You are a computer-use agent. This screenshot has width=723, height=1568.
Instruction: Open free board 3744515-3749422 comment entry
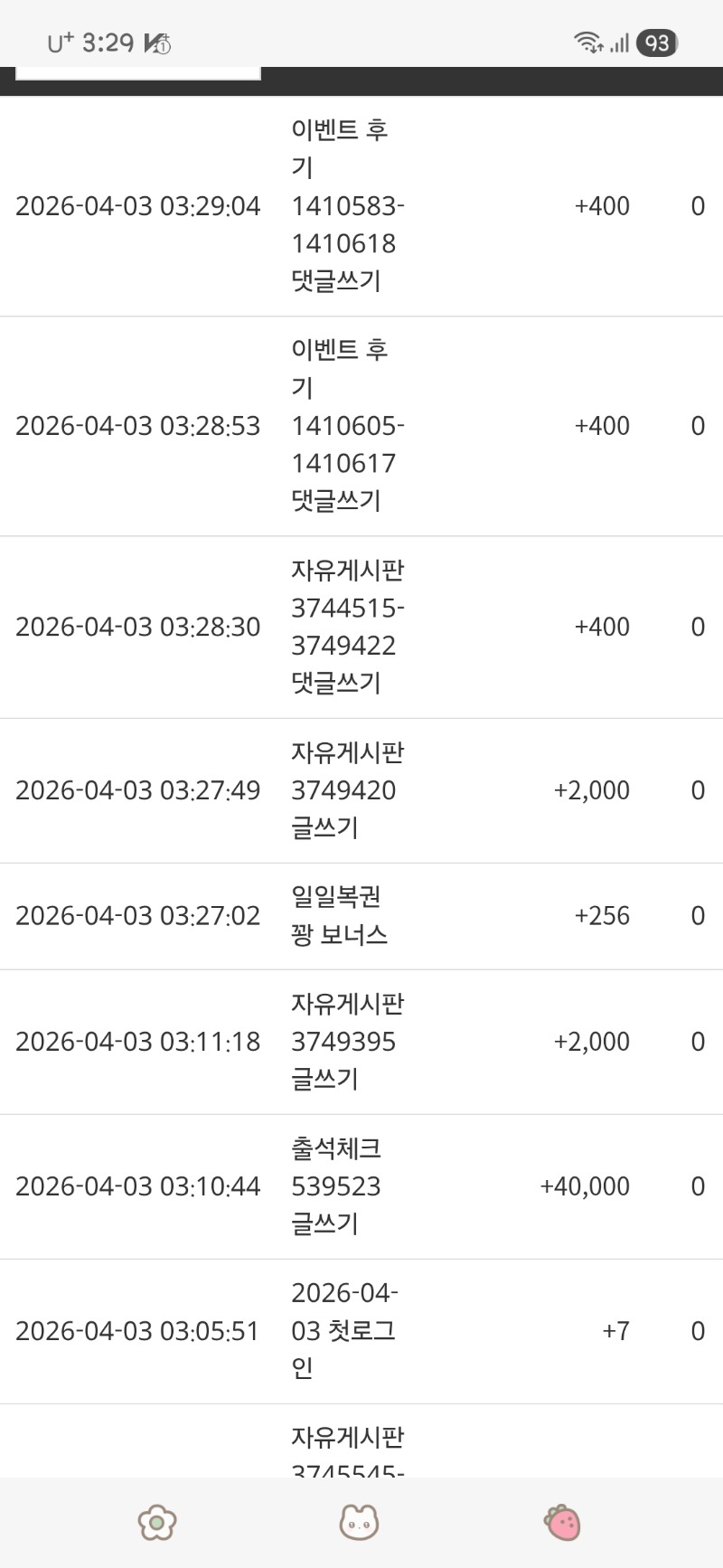click(x=347, y=627)
